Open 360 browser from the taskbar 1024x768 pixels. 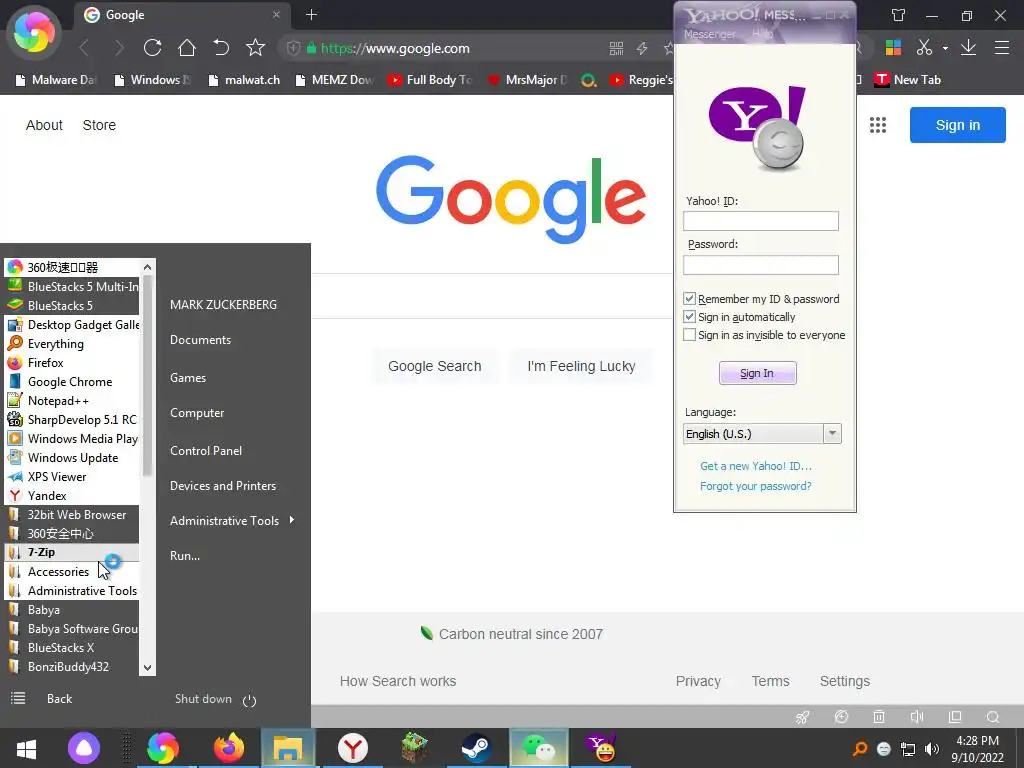point(163,748)
